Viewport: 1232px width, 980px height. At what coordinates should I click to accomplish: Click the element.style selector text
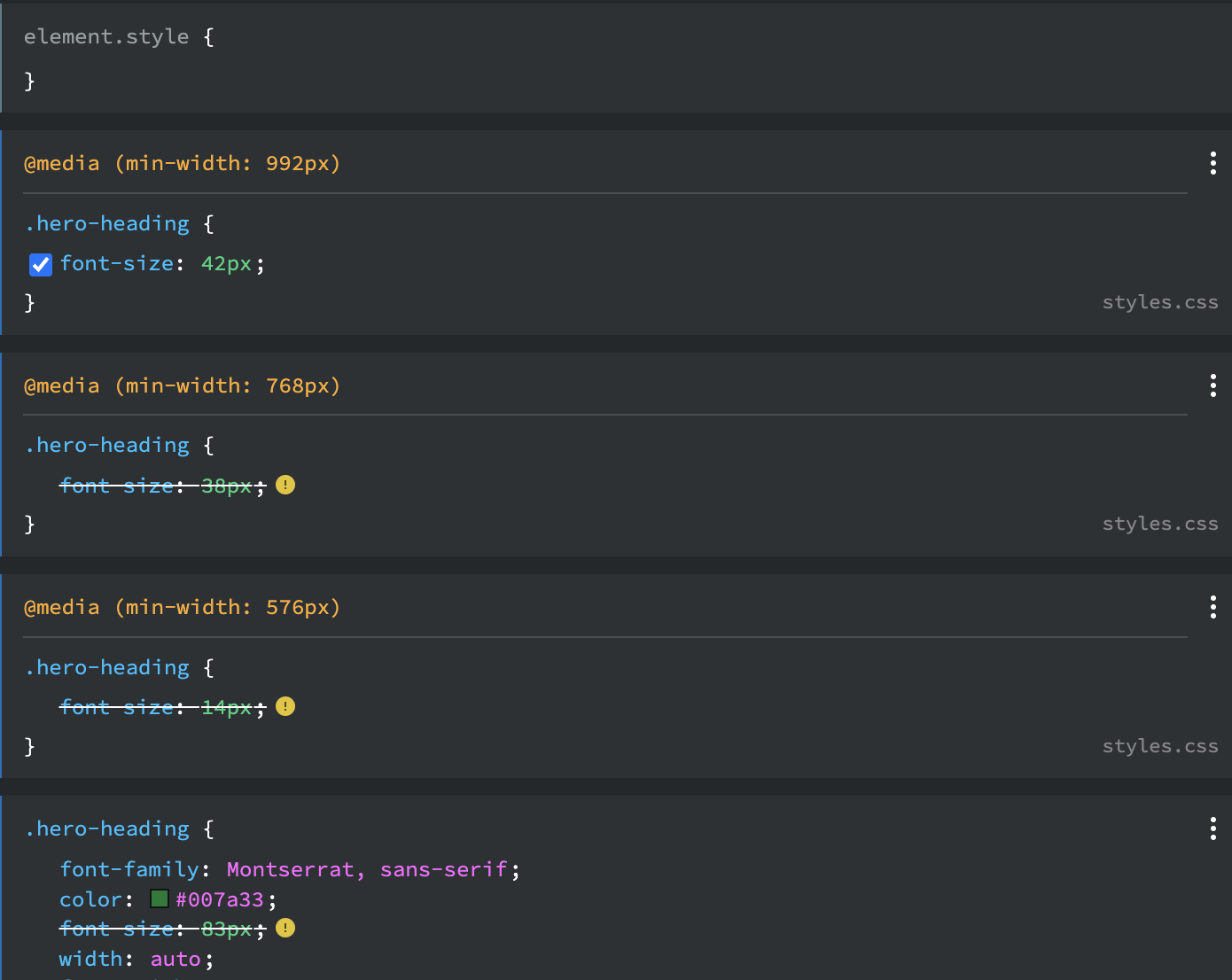(105, 36)
